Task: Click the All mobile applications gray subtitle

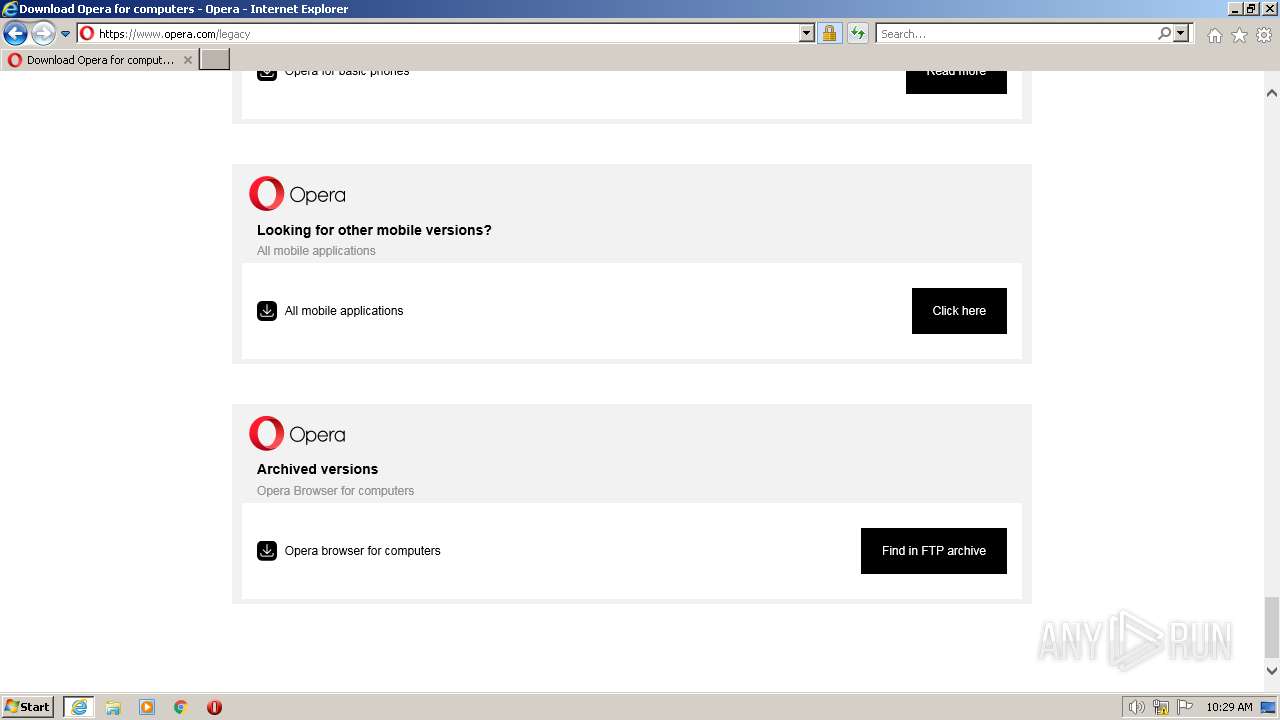Action: coord(316,251)
